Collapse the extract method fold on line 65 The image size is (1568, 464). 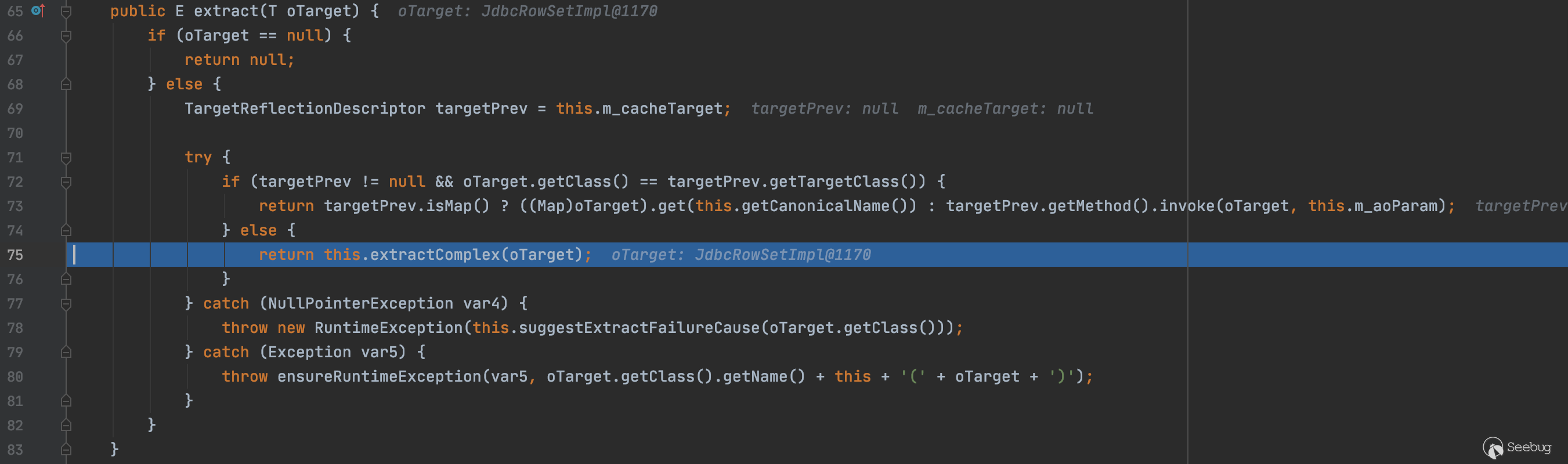click(66, 11)
